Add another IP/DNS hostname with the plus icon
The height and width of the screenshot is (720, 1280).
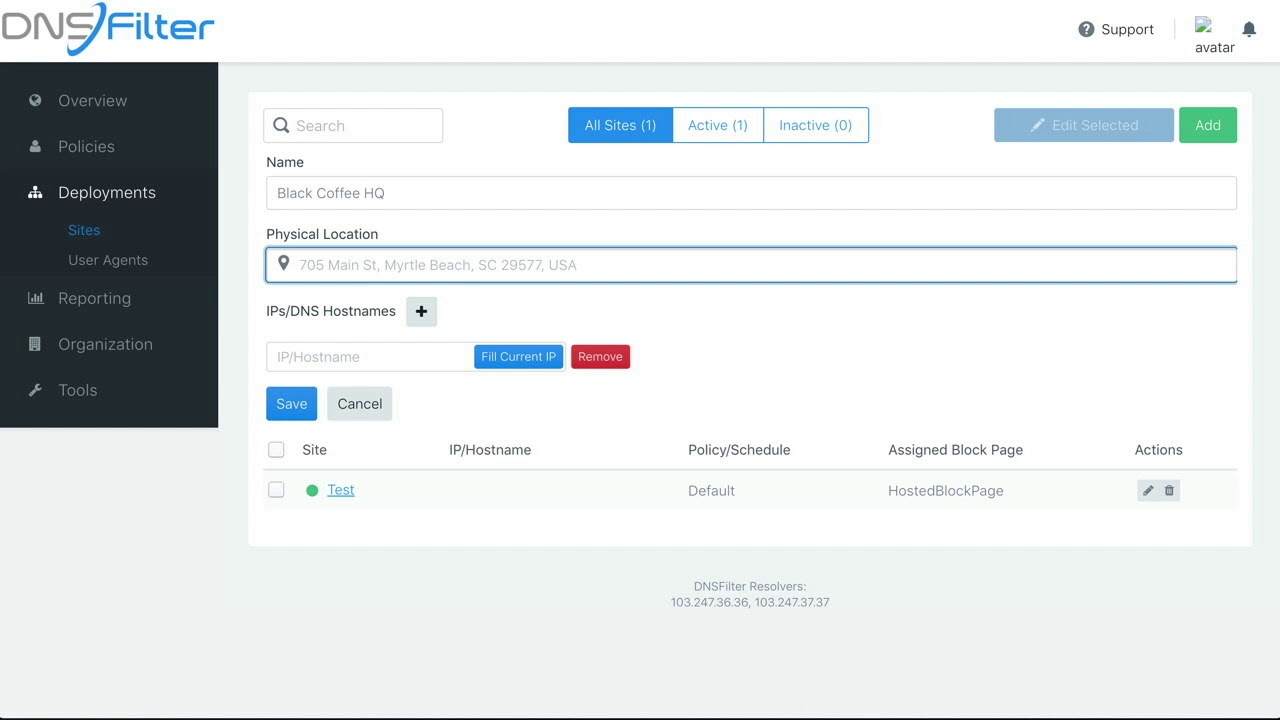(x=421, y=311)
